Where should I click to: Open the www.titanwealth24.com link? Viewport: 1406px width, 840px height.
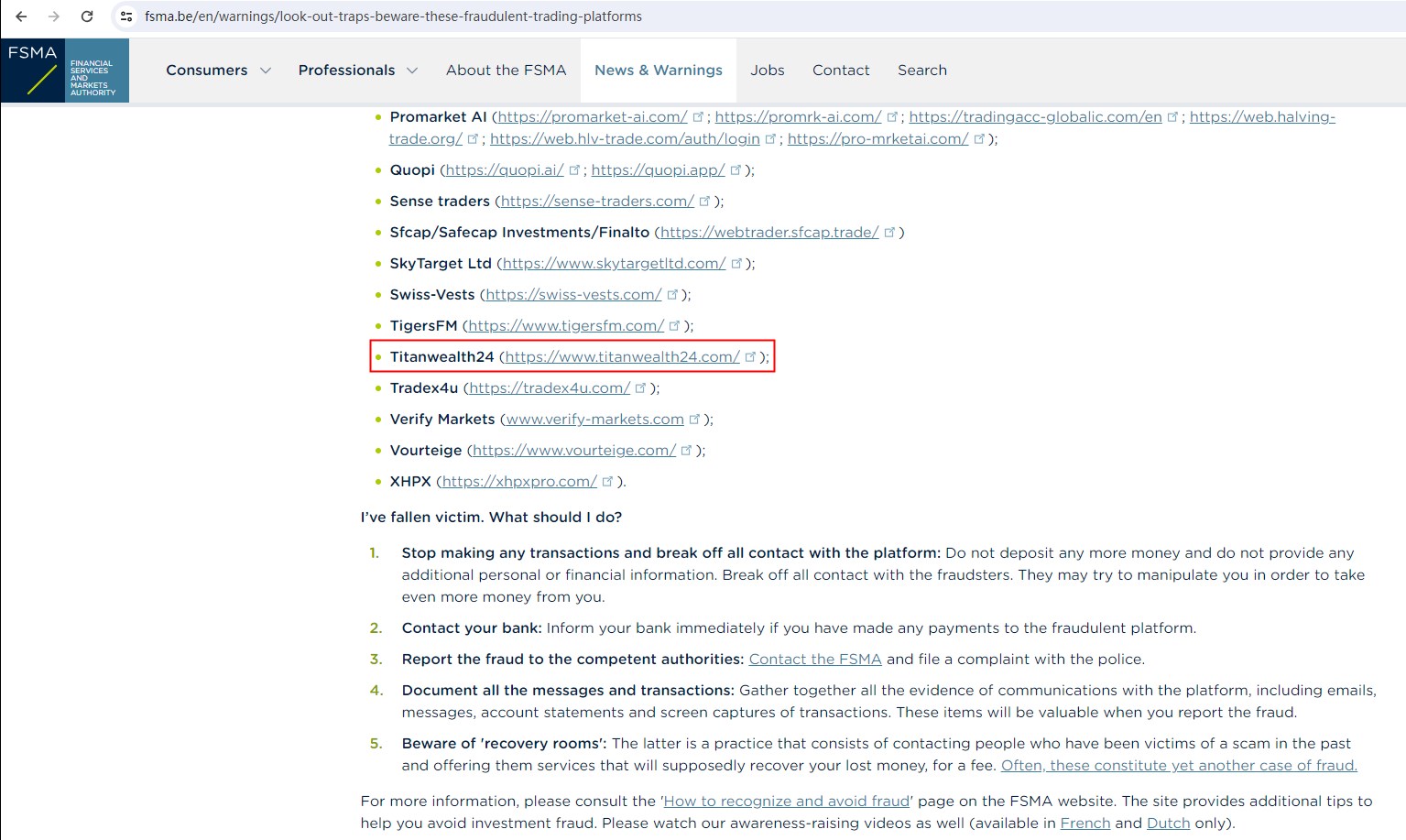coord(622,357)
